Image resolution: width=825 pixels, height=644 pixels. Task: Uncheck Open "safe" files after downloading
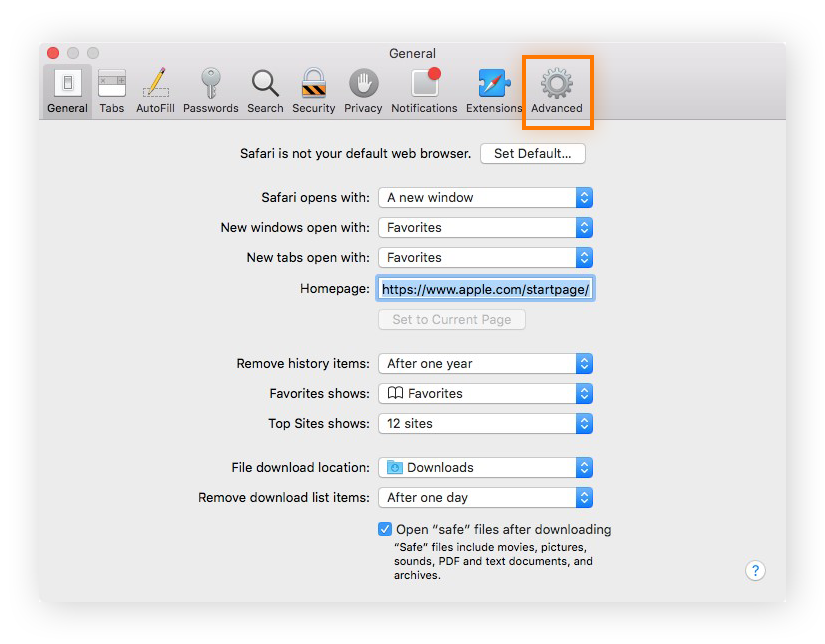click(x=385, y=529)
